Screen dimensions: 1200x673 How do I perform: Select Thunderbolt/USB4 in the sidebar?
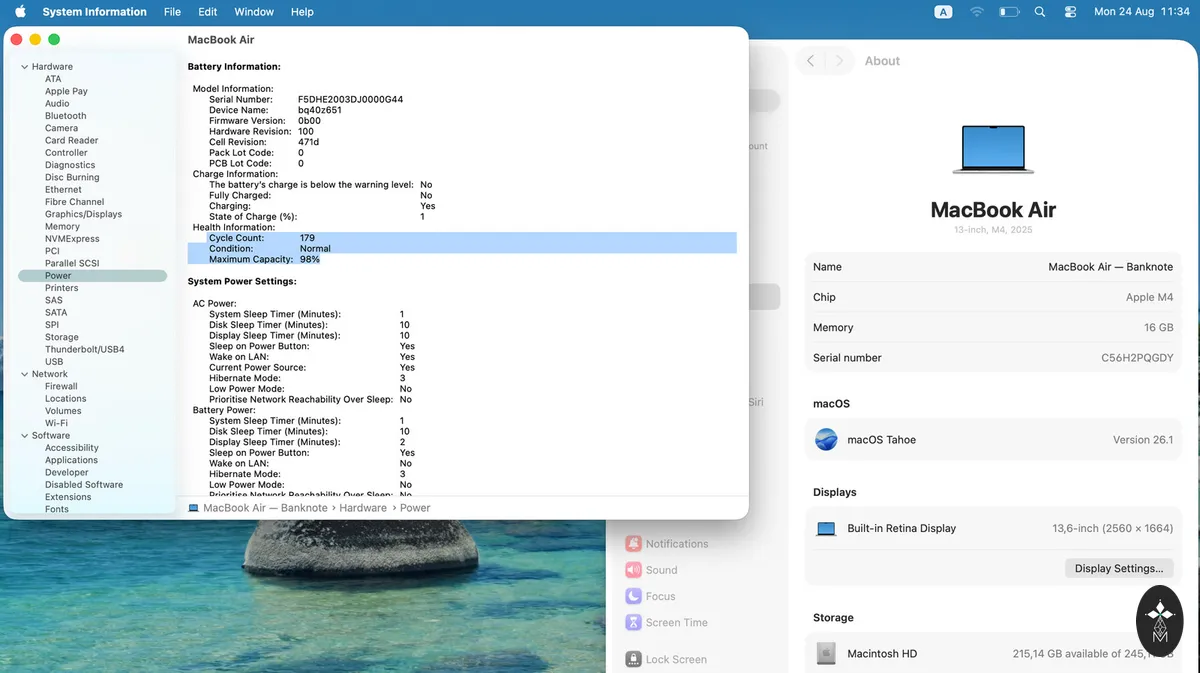[84, 350]
